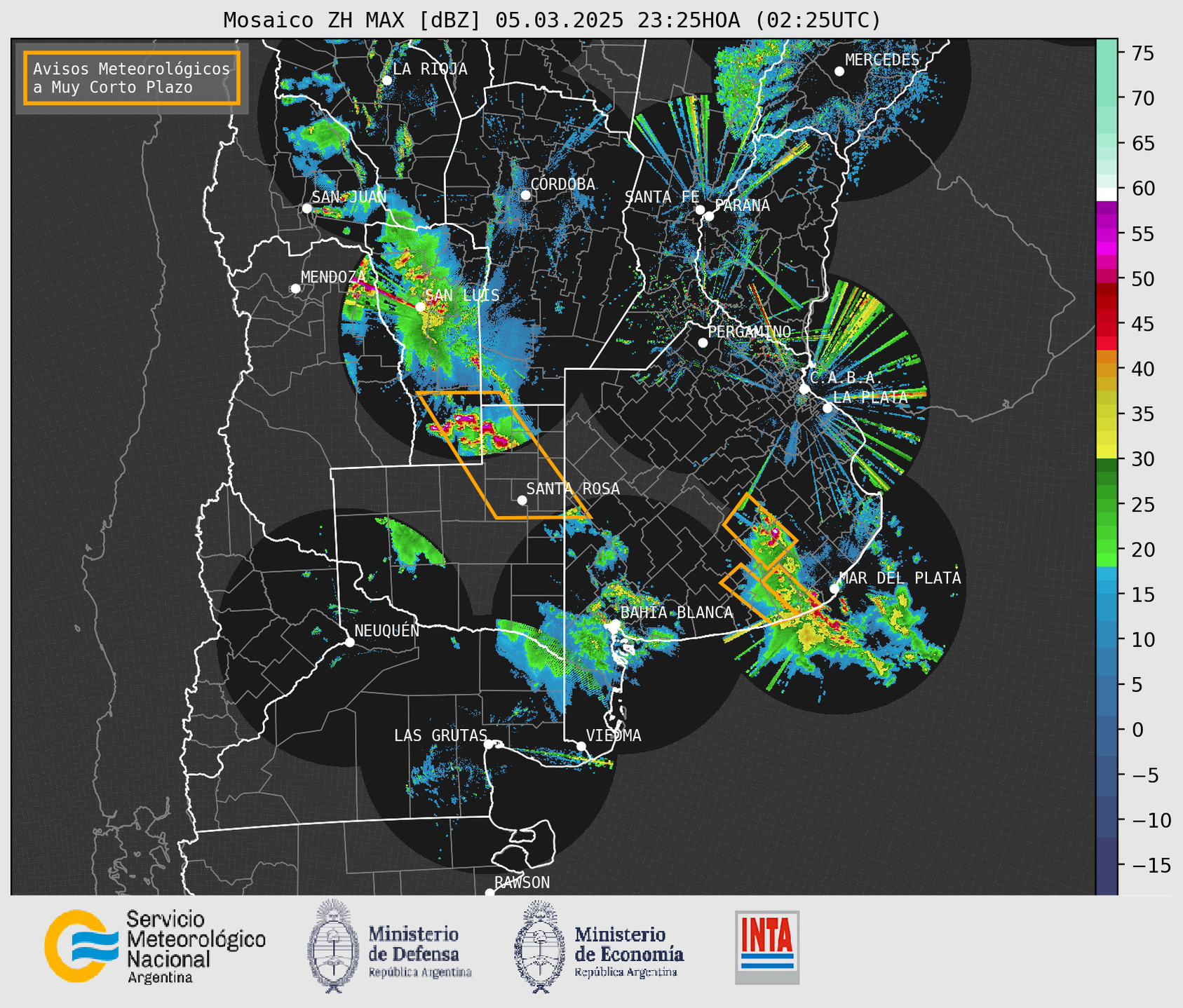Click the Avisos Meteorológicos a Muy Corto Plazo legend box
The width and height of the screenshot is (1183, 1008).
tap(132, 77)
